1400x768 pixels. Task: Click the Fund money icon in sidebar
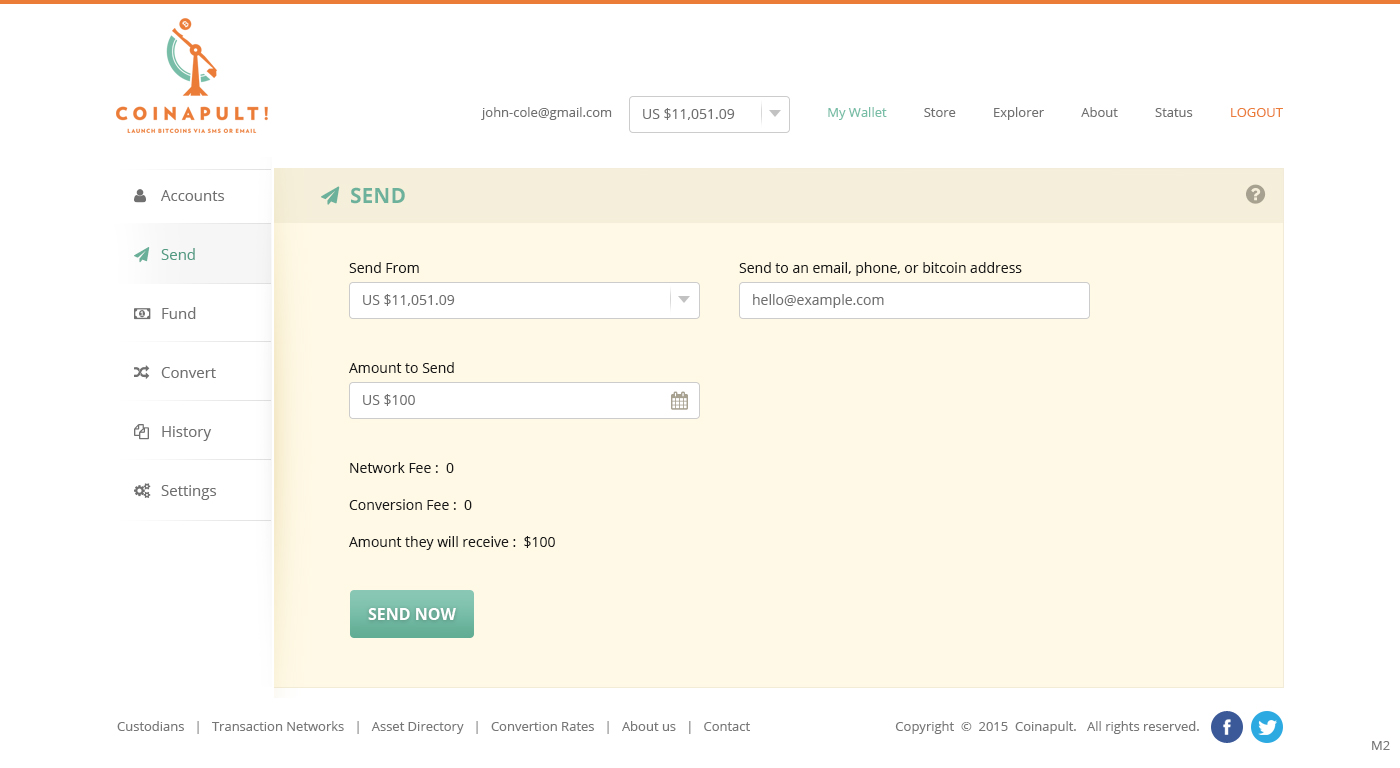(142, 314)
